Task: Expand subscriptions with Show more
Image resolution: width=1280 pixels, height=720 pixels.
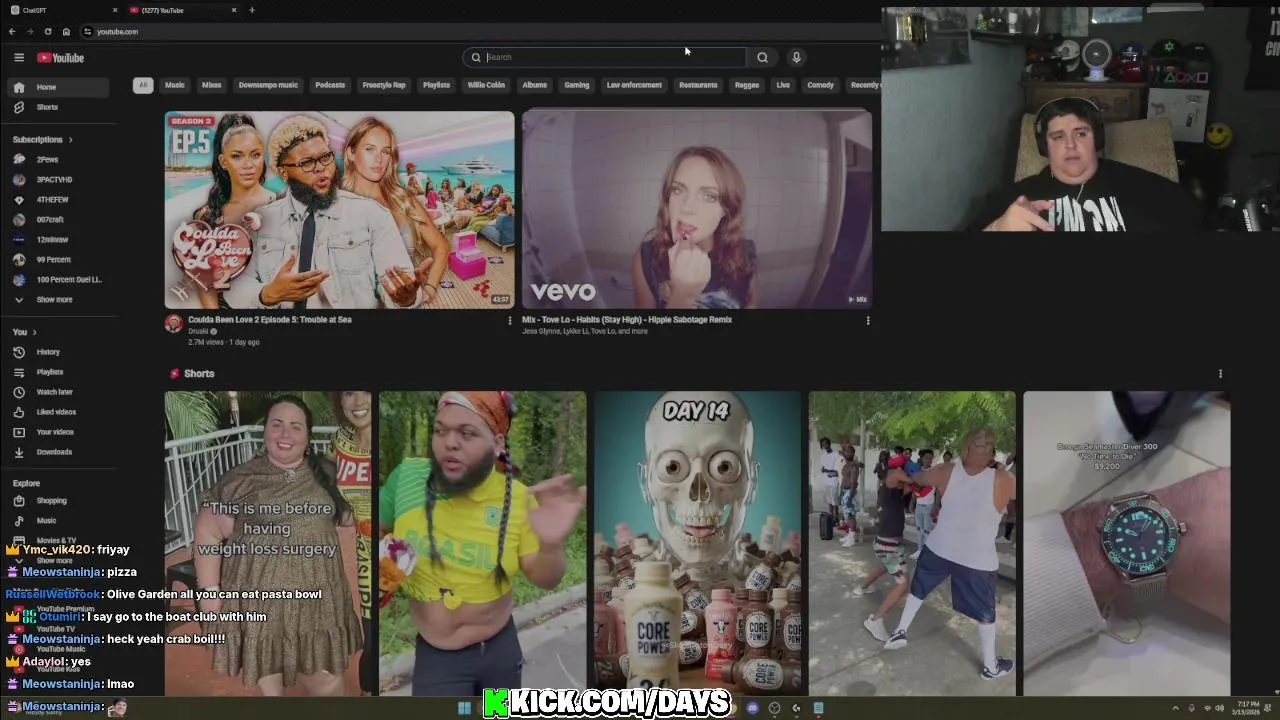Action: pyautogui.click(x=60, y=299)
